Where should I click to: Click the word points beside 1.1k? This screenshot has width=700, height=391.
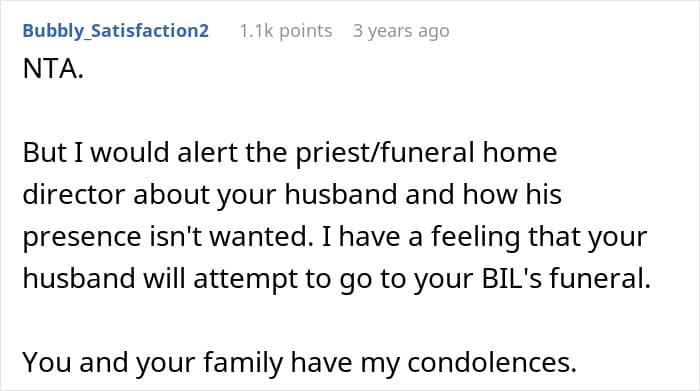(x=306, y=32)
